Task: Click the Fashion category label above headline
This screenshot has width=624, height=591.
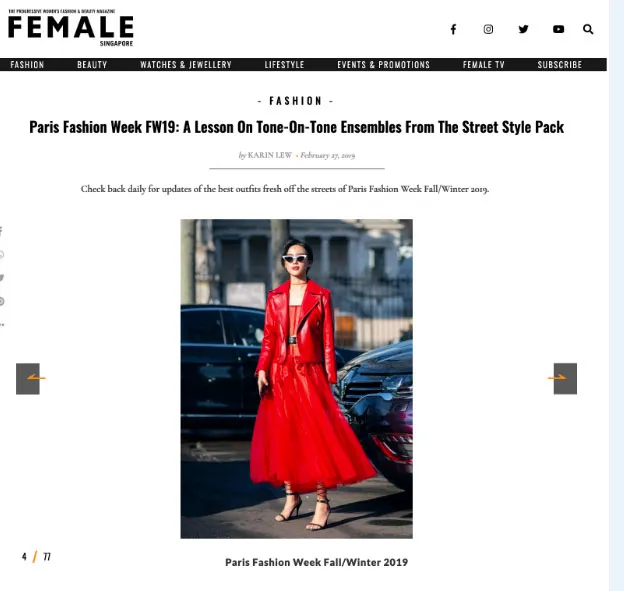Action: pyautogui.click(x=295, y=101)
